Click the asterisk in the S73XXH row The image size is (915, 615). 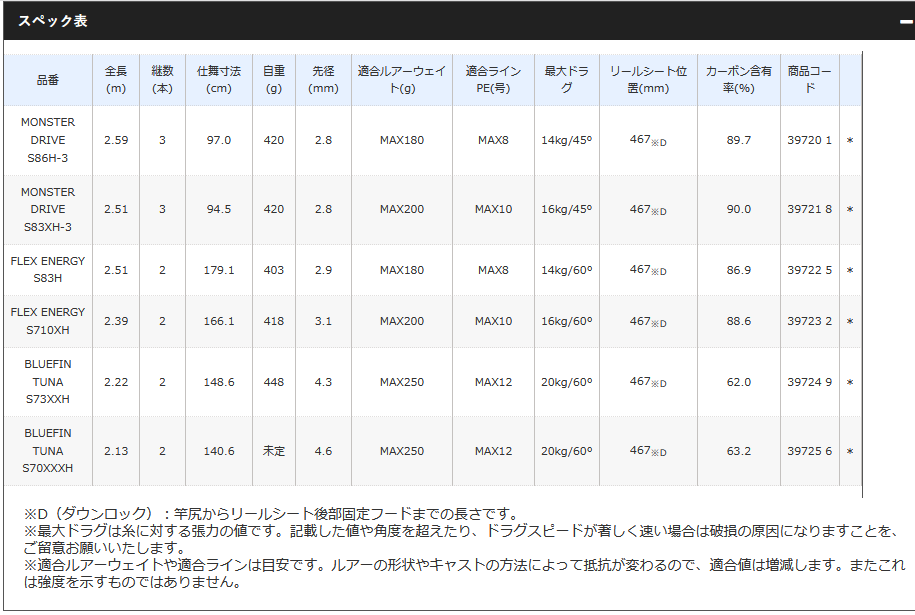[x=850, y=383]
